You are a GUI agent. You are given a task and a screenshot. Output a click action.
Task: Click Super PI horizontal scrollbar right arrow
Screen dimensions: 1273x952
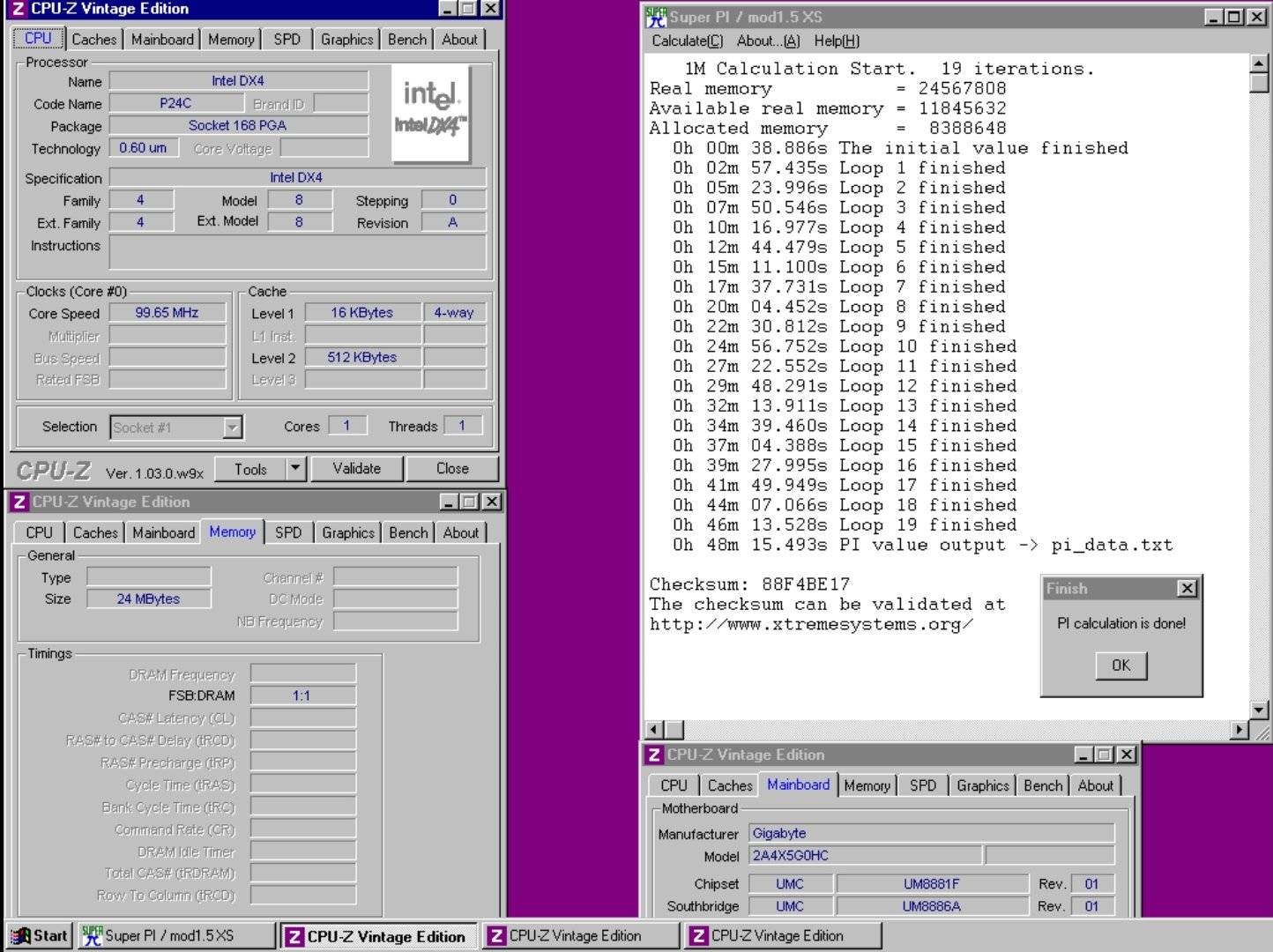point(1239,730)
